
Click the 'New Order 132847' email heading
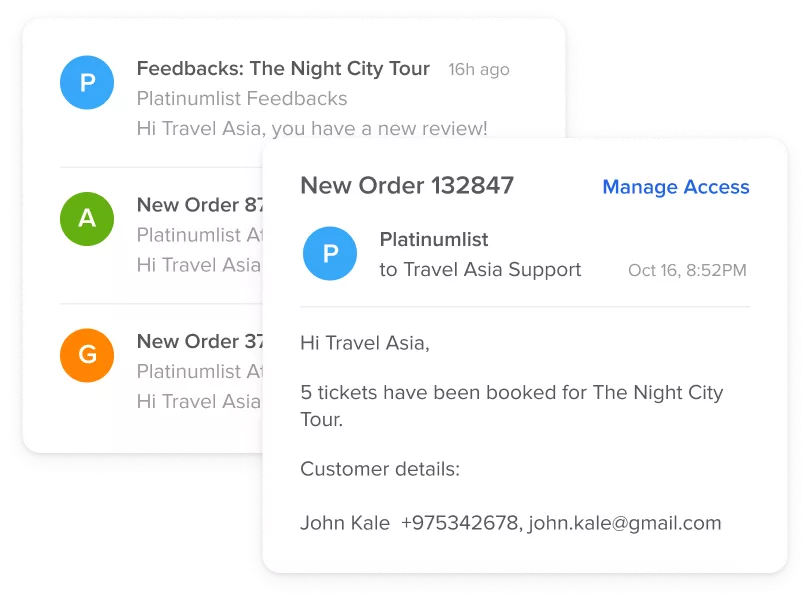[x=407, y=185]
